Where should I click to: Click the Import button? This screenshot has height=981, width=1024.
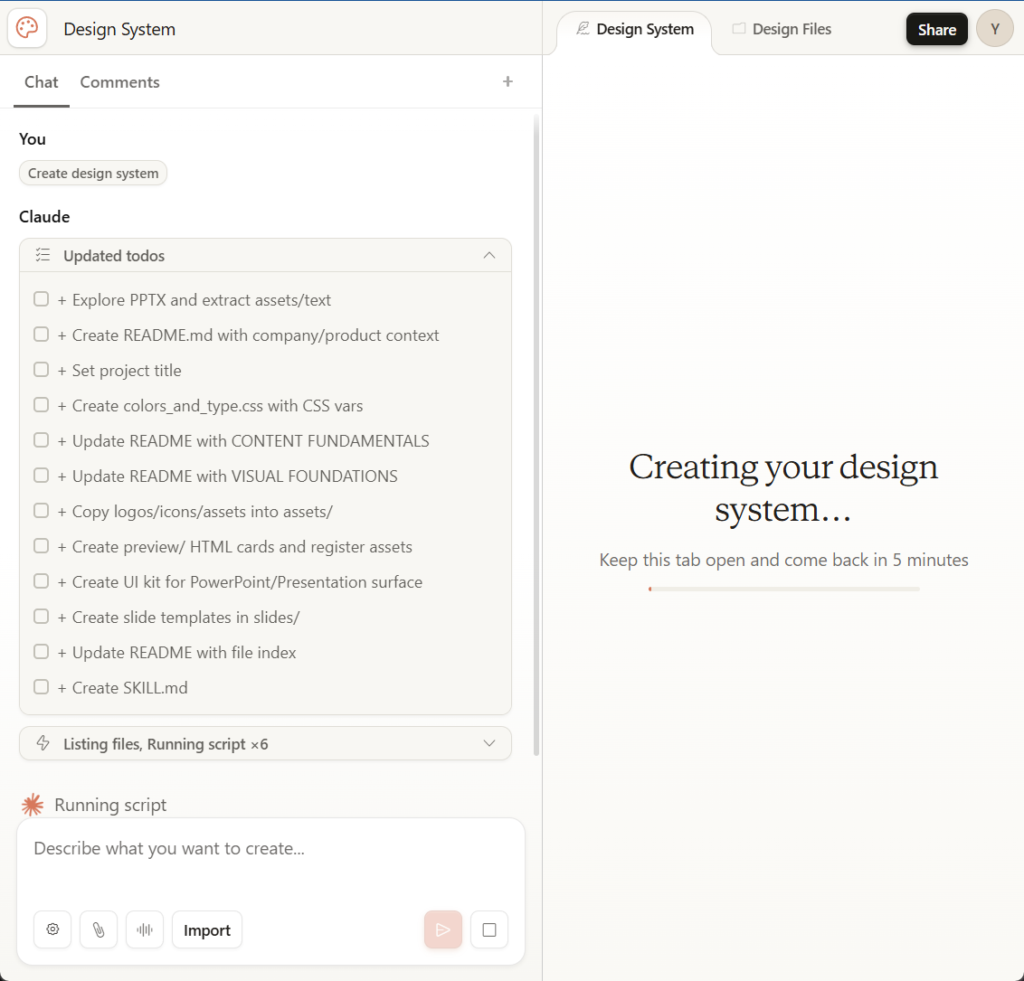pyautogui.click(x=207, y=930)
